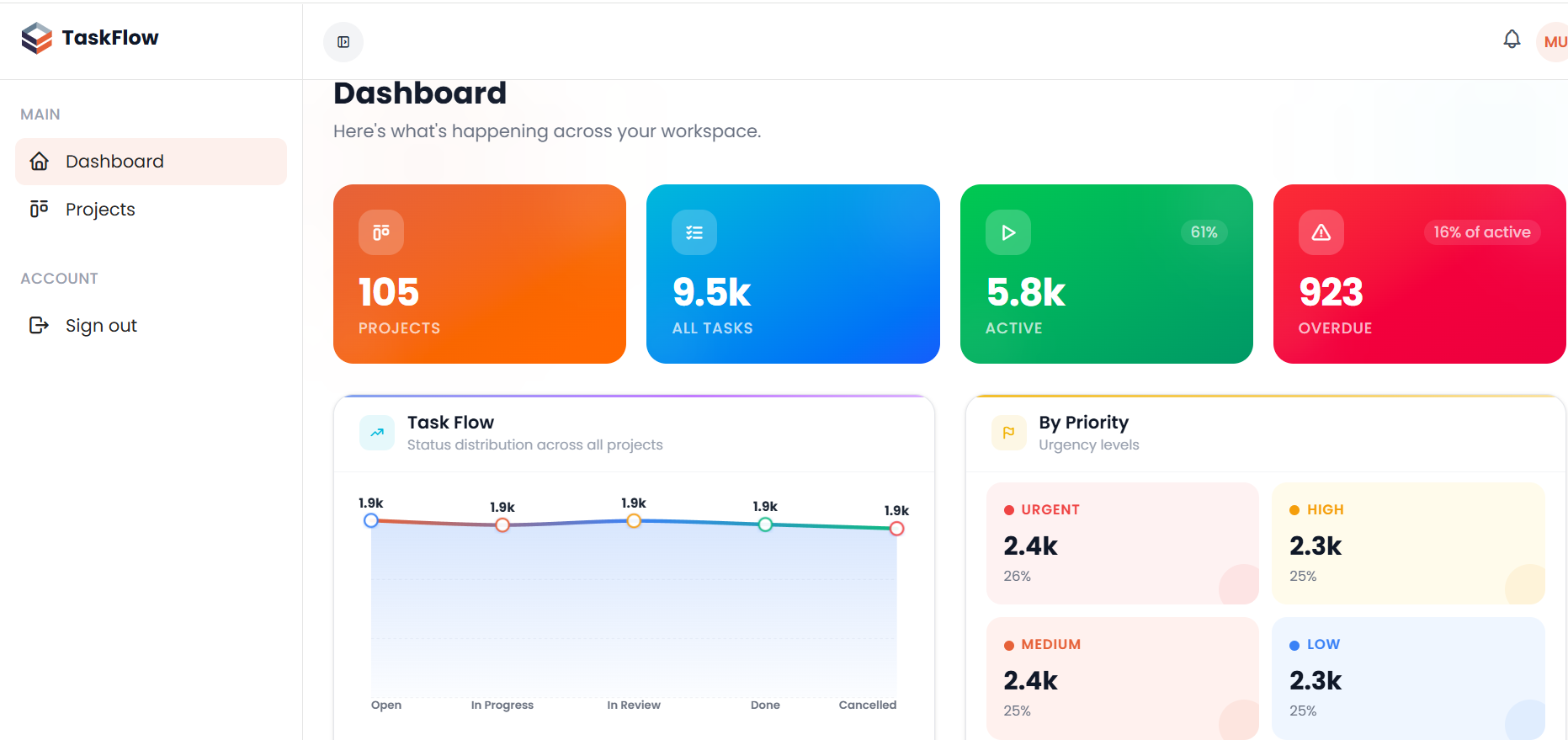1568x740 pixels.
Task: Click 'Status distribution across all projects' text
Action: pyautogui.click(x=535, y=445)
